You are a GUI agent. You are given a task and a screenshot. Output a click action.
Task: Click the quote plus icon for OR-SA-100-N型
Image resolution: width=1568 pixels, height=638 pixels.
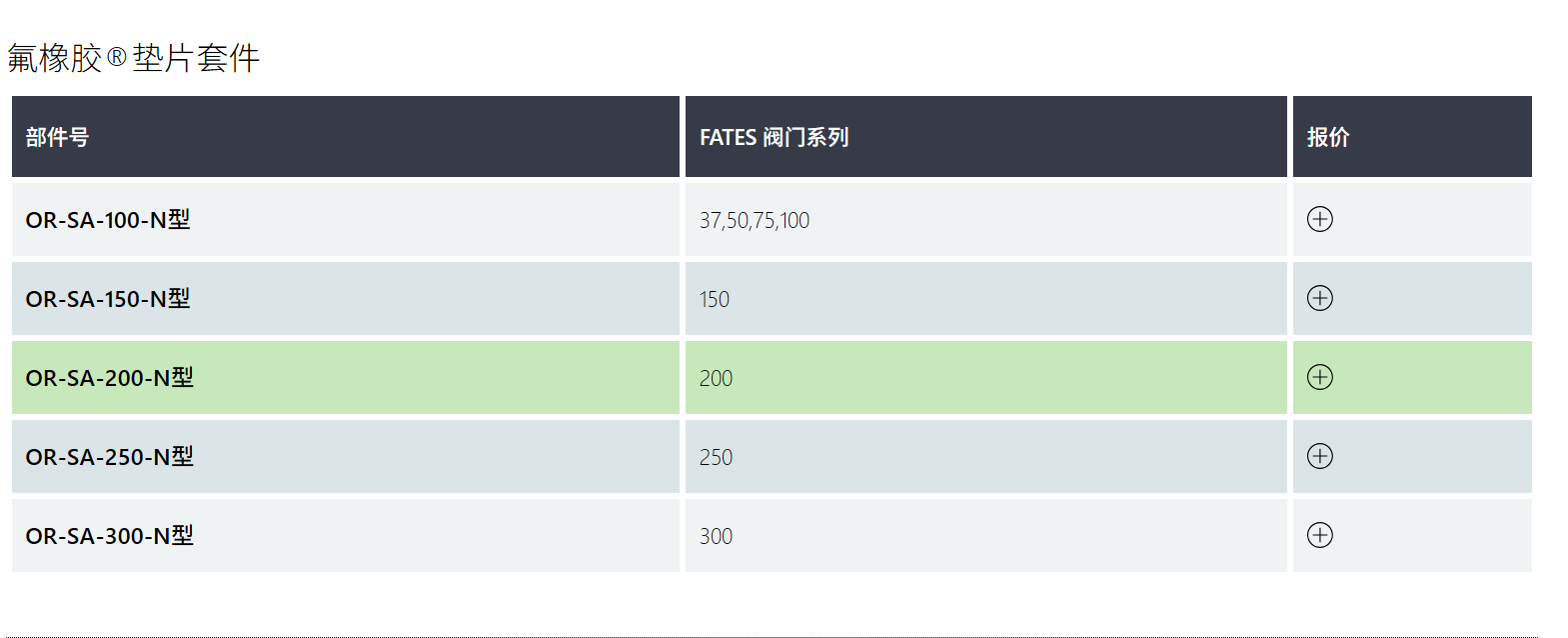1319,219
